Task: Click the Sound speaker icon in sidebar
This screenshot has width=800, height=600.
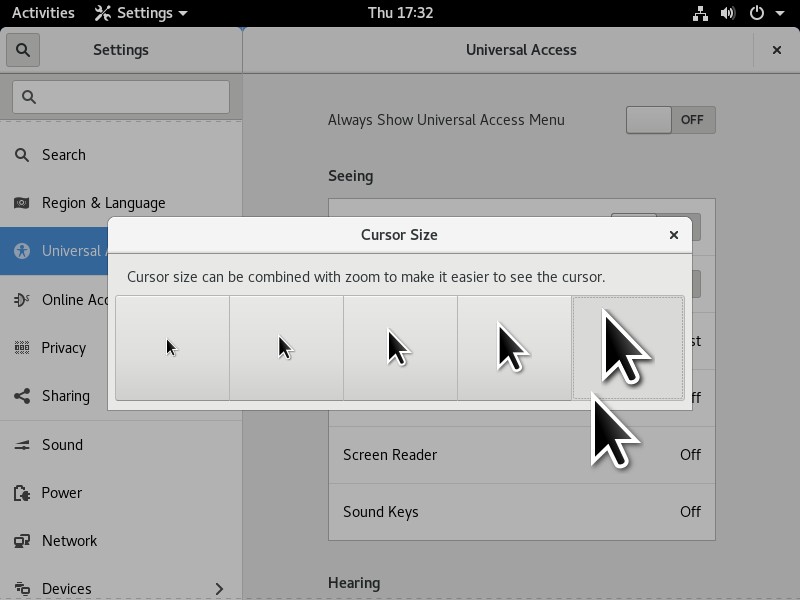Action: click(22, 445)
